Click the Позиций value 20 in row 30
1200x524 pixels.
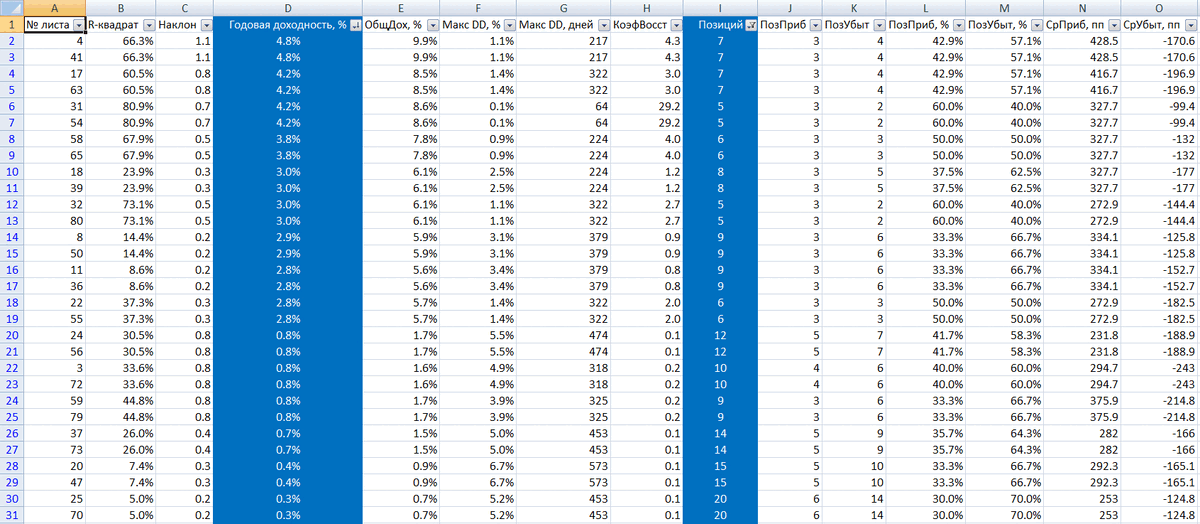721,499
